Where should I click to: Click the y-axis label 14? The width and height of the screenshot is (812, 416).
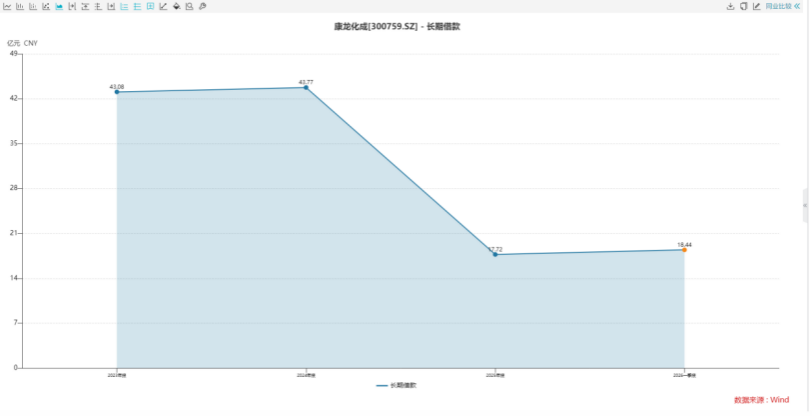tap(13, 278)
